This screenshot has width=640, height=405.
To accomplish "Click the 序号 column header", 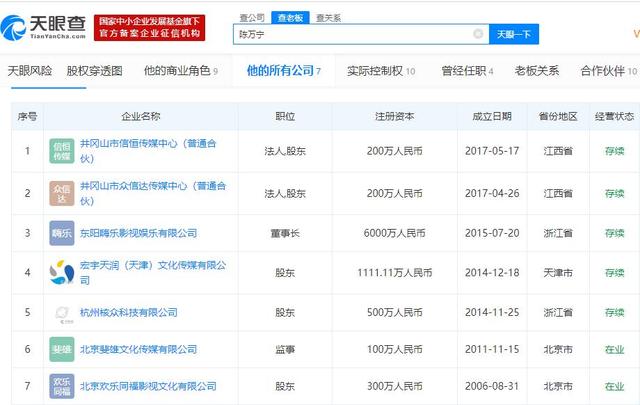I will tap(27, 116).
